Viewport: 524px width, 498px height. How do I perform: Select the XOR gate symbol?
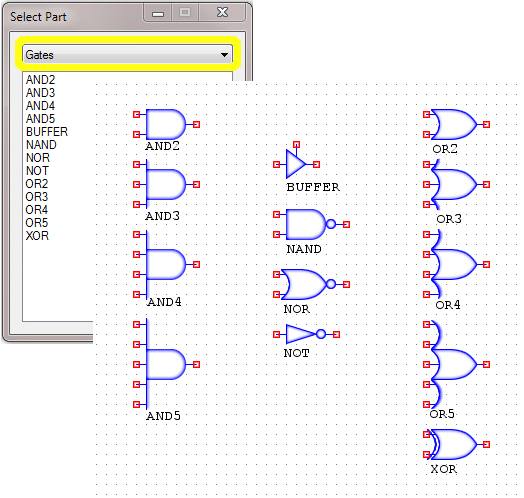pos(456,445)
